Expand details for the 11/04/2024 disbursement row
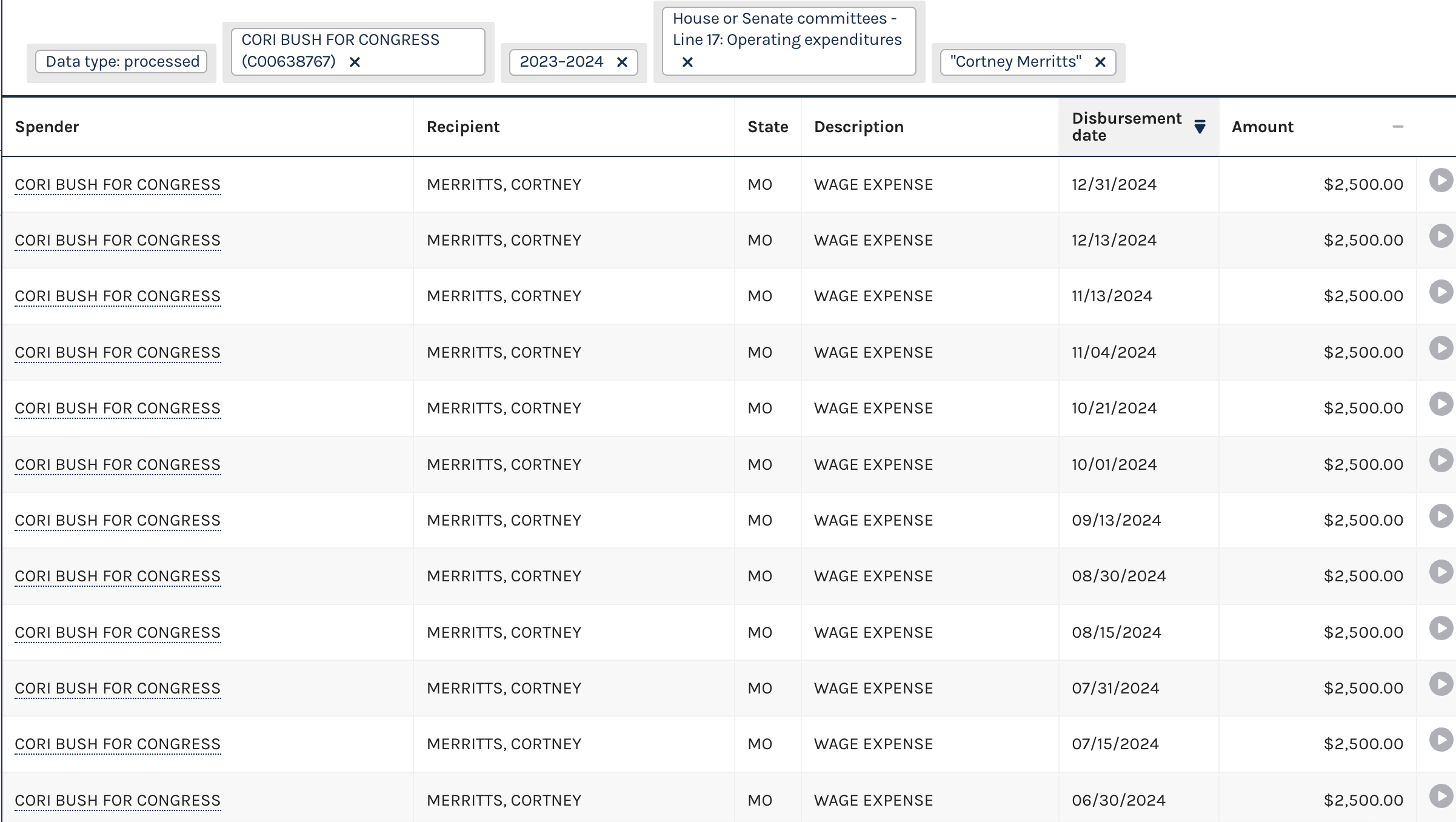Image resolution: width=1456 pixels, height=822 pixels. click(1441, 348)
